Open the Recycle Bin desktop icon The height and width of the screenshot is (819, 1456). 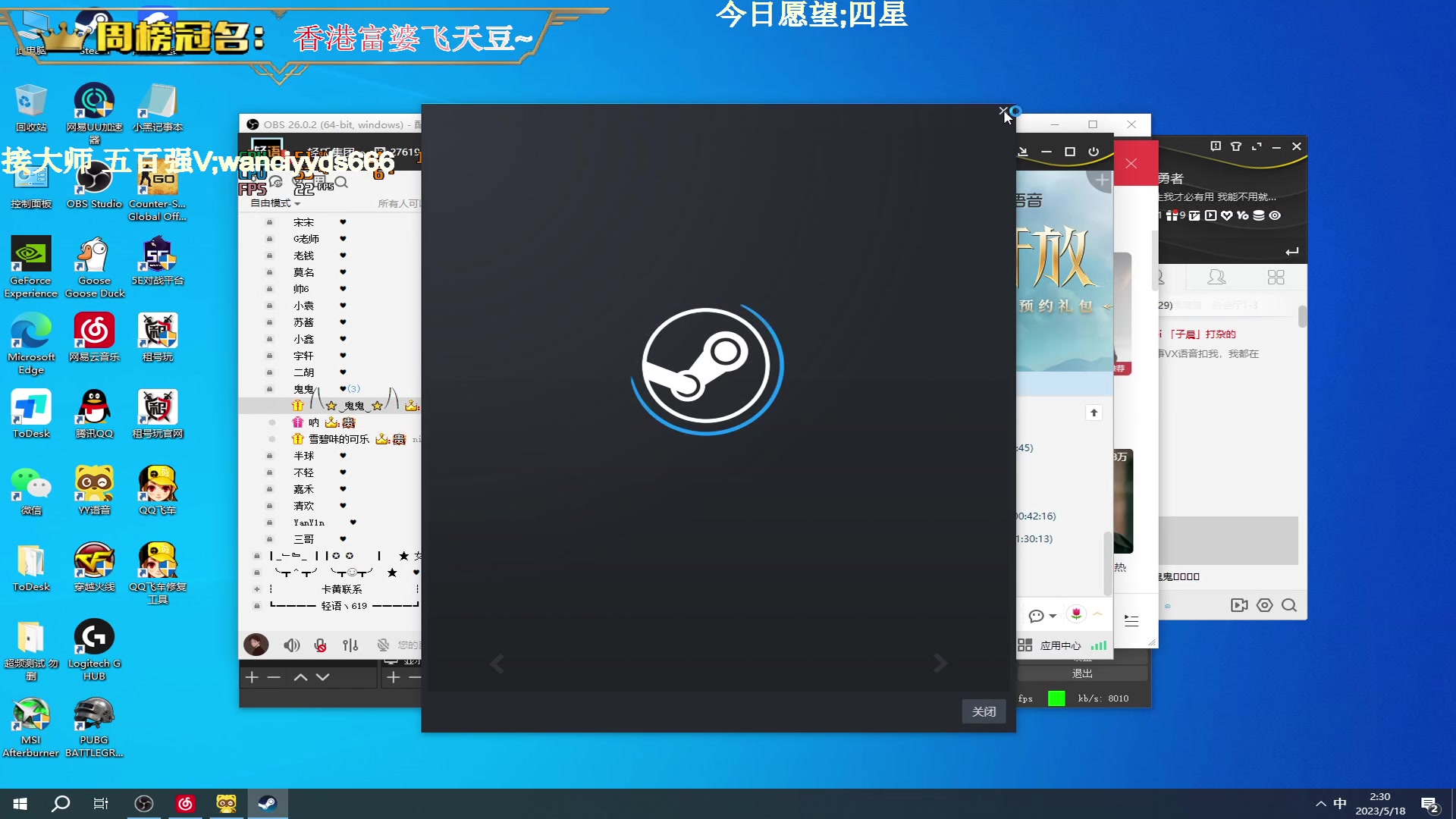[x=30, y=107]
